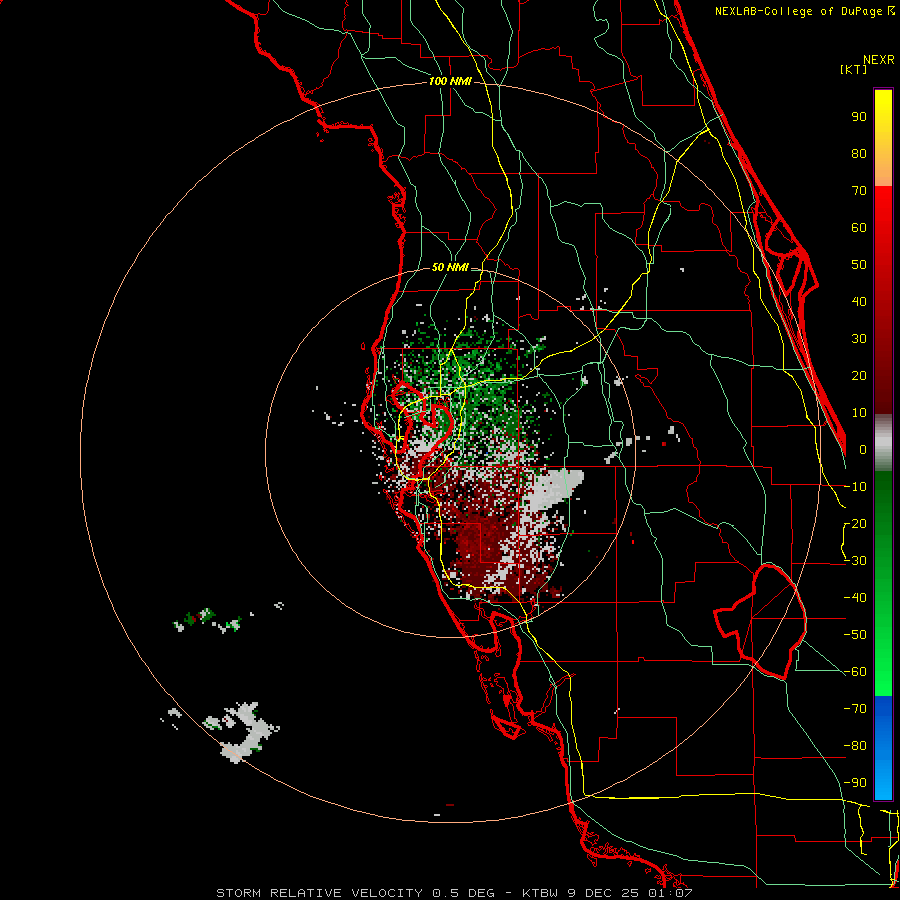Click the -50 value on velocity scale
The height and width of the screenshot is (900, 900).
pos(855,635)
